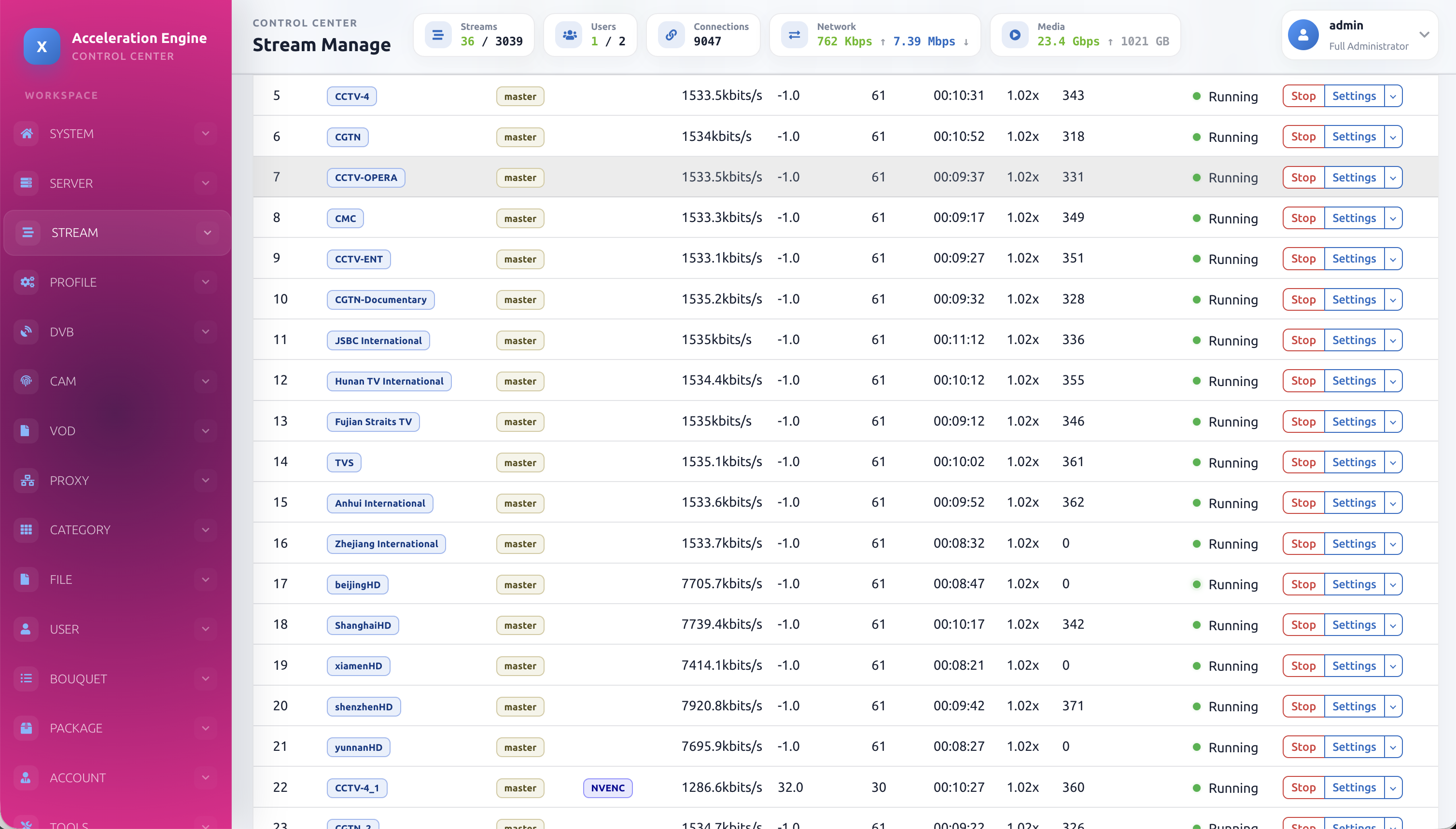
Task: Expand the SERVER menu chevron
Action: pyautogui.click(x=206, y=183)
